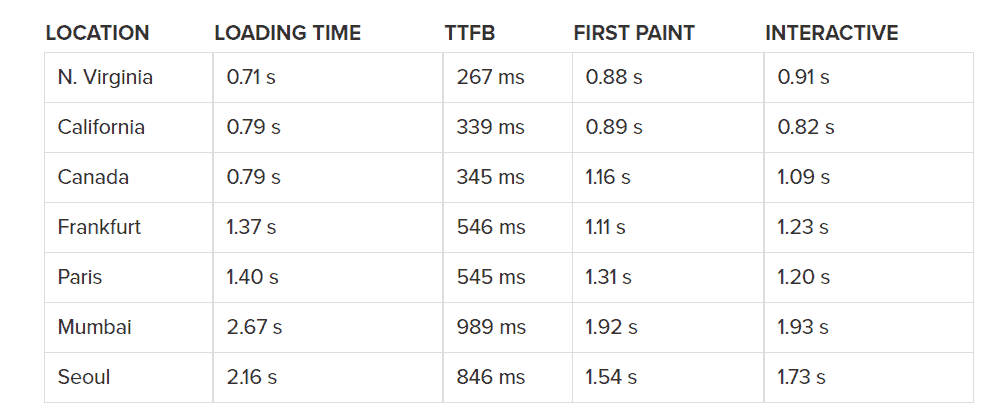The height and width of the screenshot is (412, 993).
Task: Click the TTFB column header
Action: [470, 33]
